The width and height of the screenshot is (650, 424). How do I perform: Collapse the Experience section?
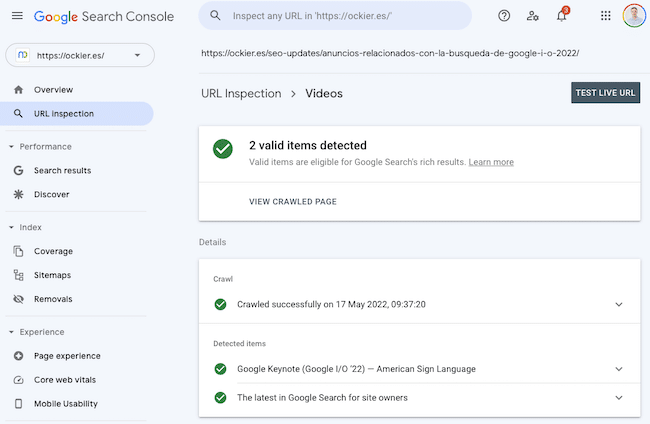click(11, 332)
